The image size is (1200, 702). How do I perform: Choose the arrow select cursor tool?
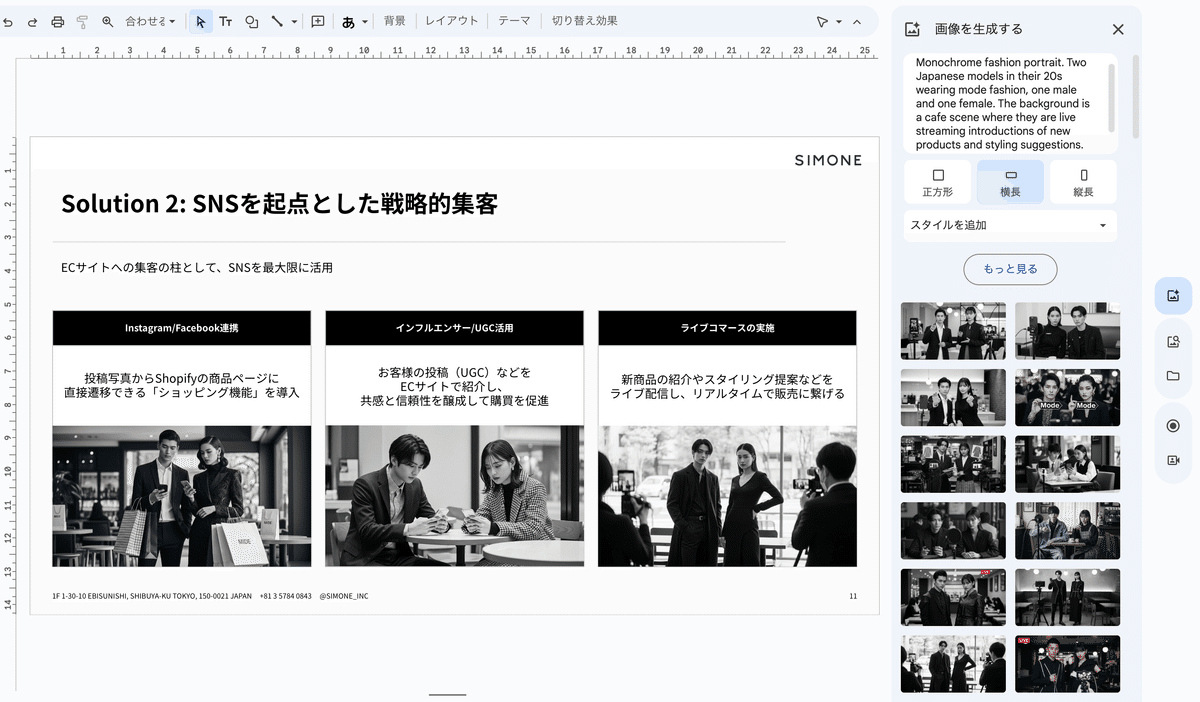[201, 21]
